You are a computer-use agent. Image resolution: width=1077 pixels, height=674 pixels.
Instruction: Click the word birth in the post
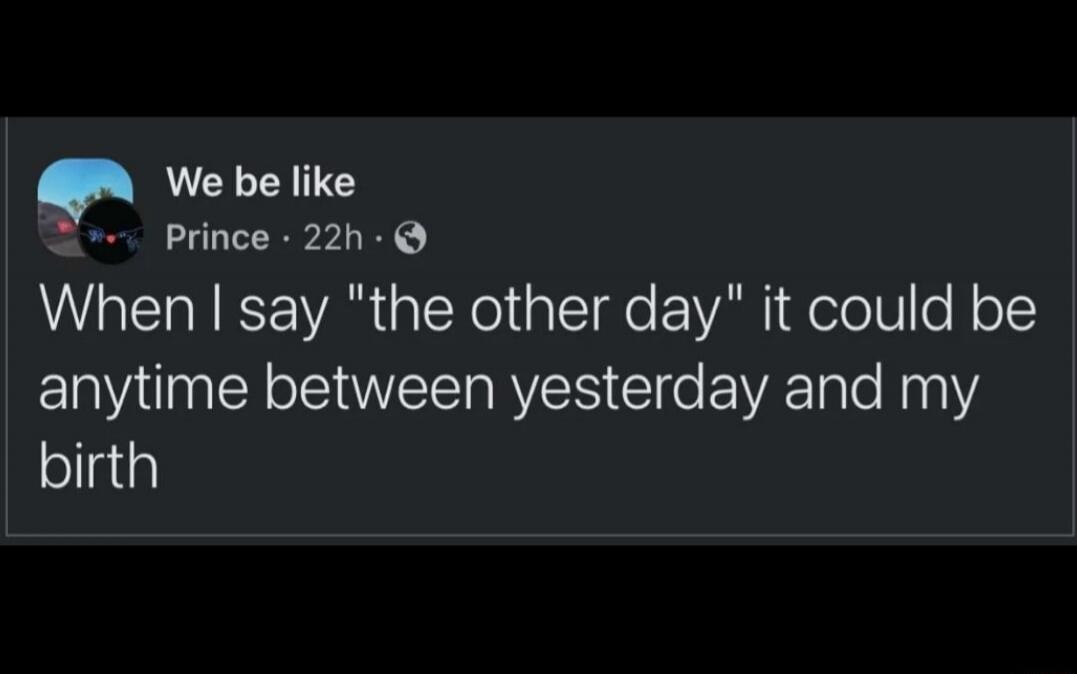[x=97, y=465]
